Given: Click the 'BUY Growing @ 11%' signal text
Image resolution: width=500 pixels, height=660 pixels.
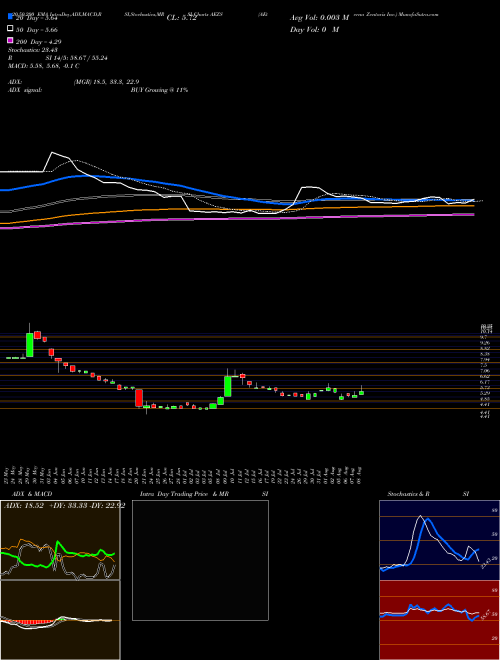Looking at the screenshot, I should (x=159, y=90).
